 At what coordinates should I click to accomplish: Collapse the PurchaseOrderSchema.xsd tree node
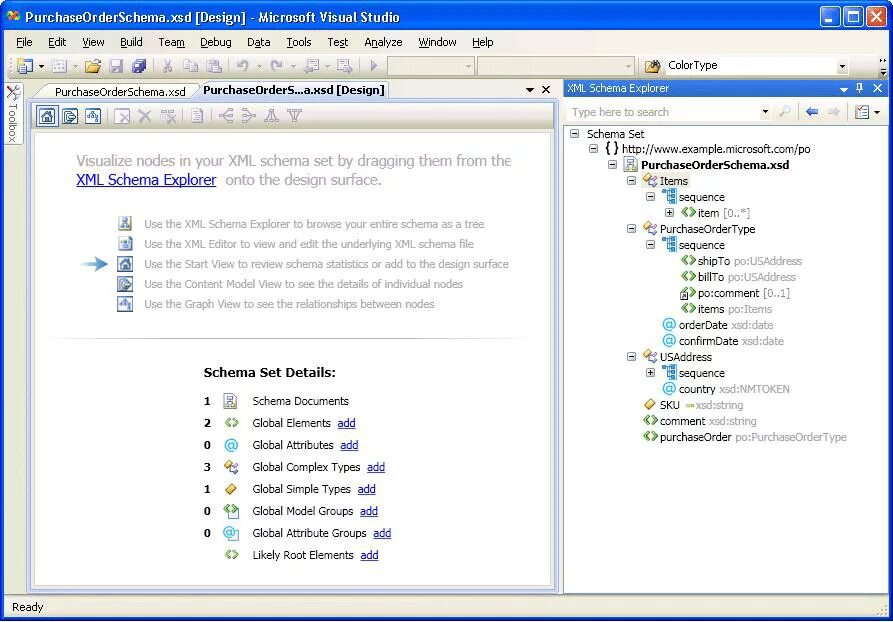click(612, 165)
